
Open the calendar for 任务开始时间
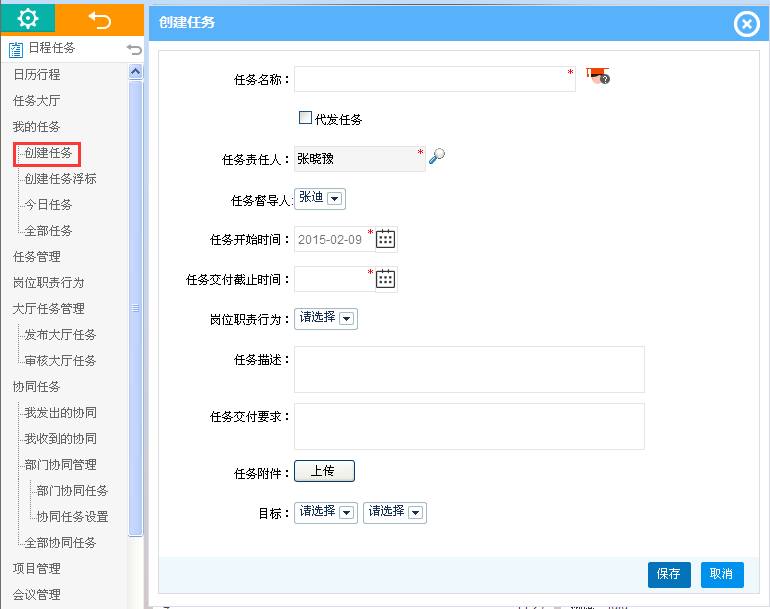click(385, 239)
